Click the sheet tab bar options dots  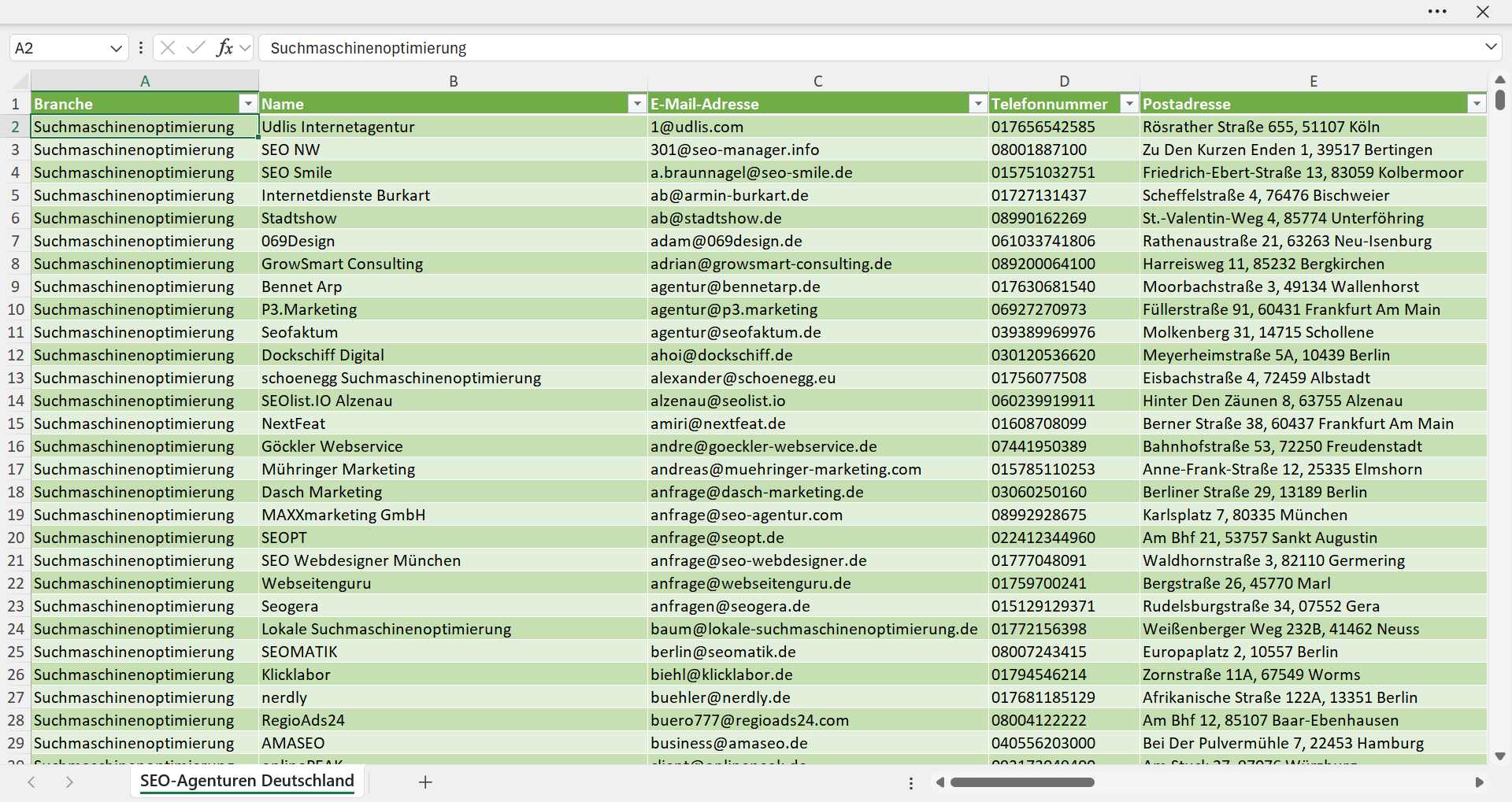click(x=911, y=783)
